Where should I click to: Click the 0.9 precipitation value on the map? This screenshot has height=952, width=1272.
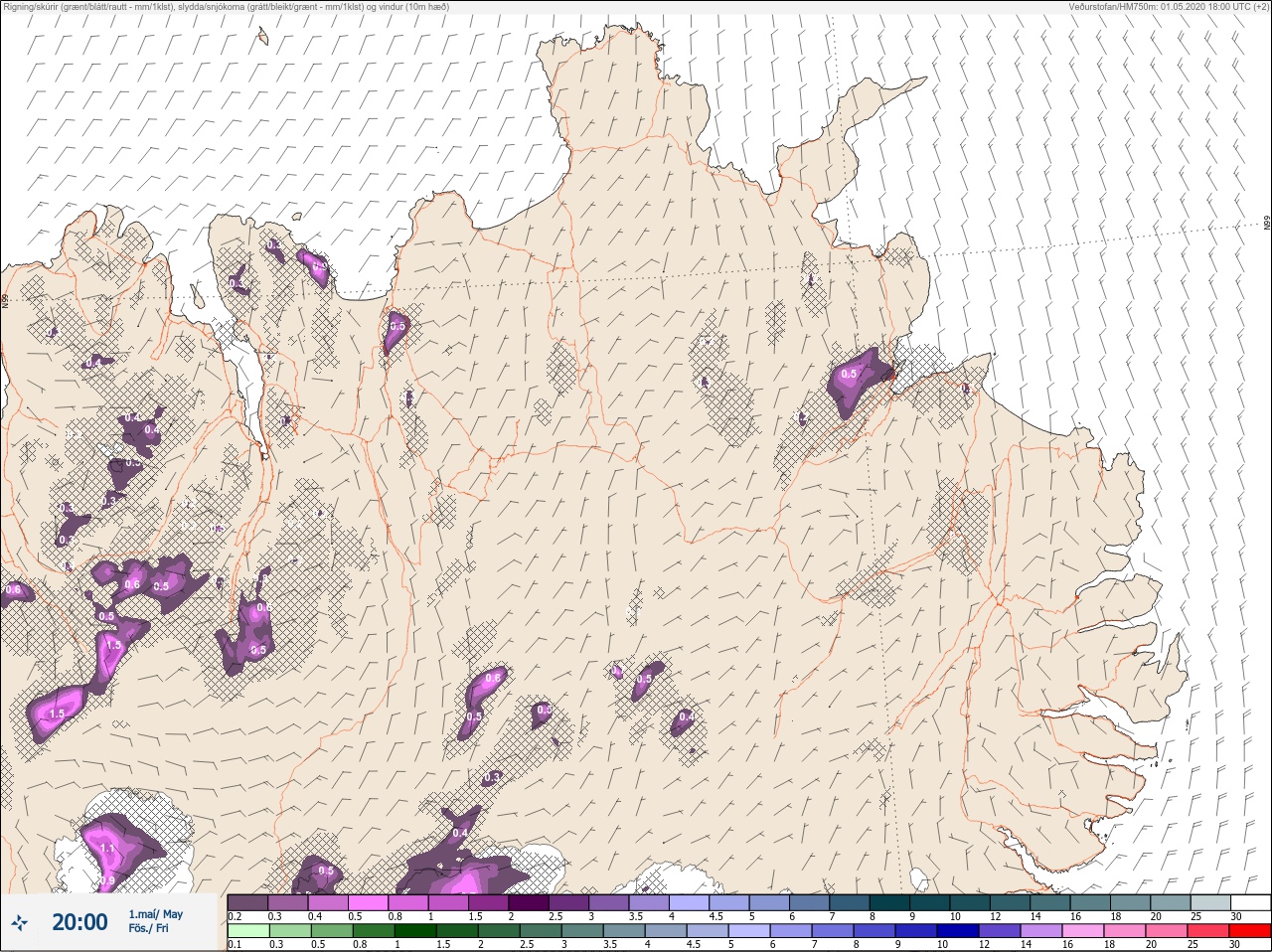108,880
